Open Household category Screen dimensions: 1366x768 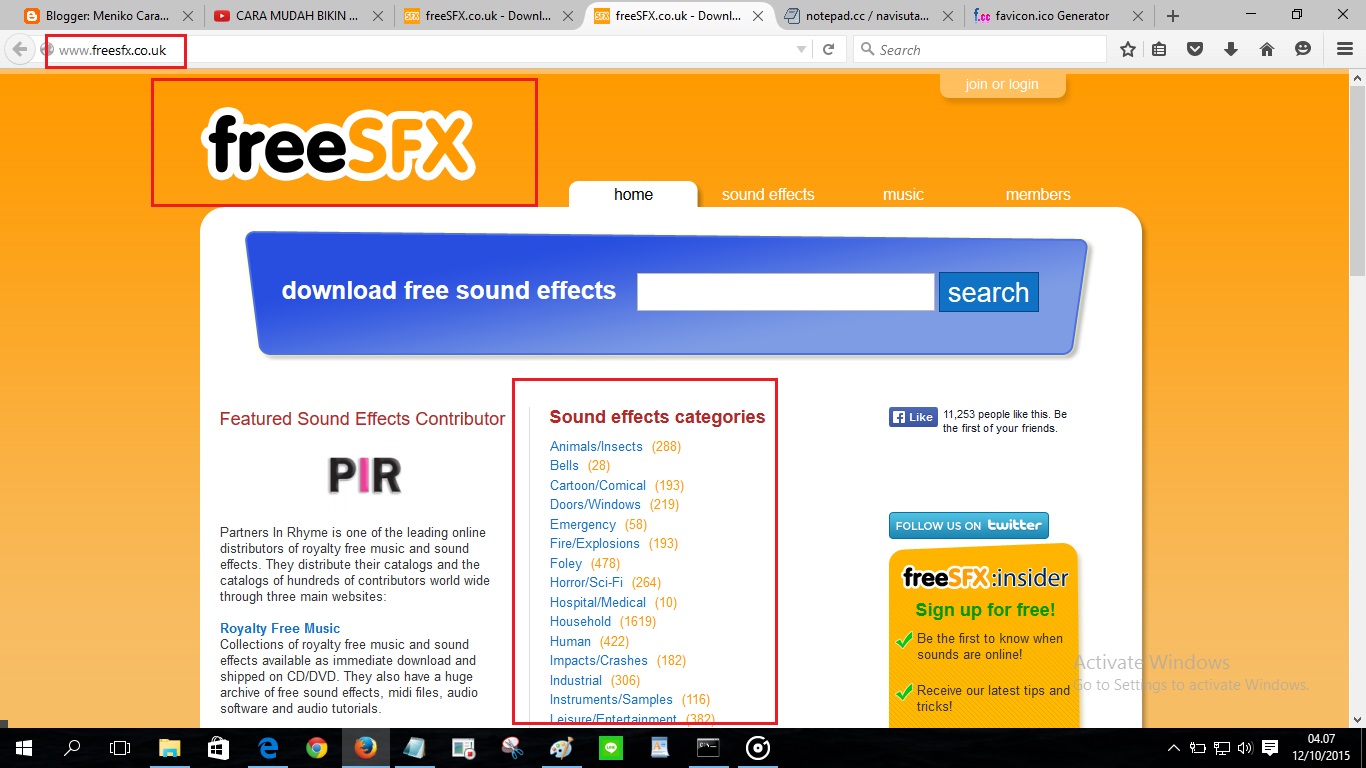pyautogui.click(x=580, y=621)
